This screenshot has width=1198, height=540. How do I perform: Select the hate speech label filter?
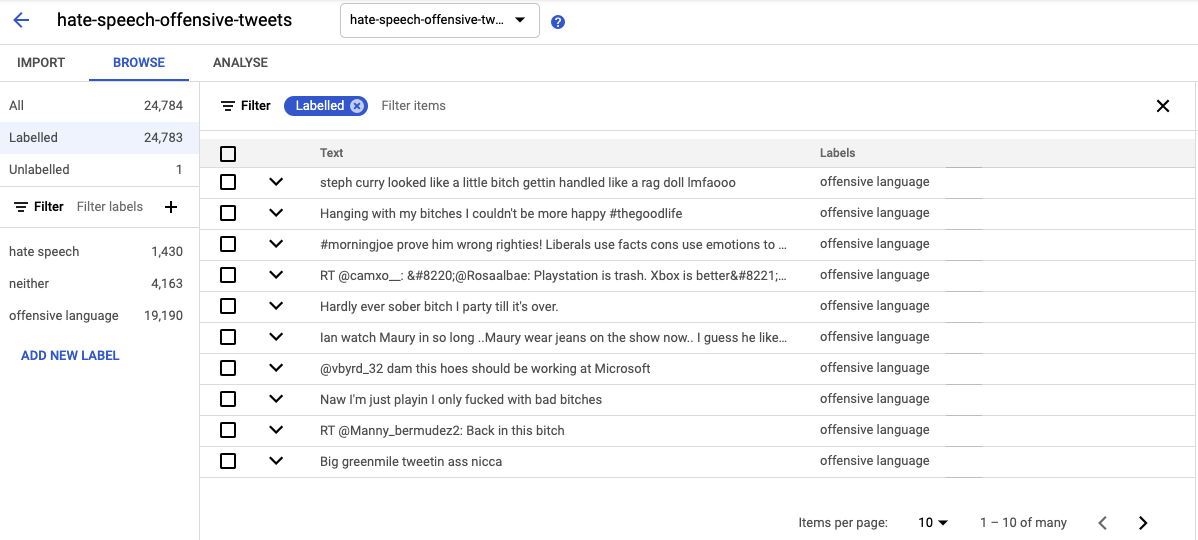point(44,252)
